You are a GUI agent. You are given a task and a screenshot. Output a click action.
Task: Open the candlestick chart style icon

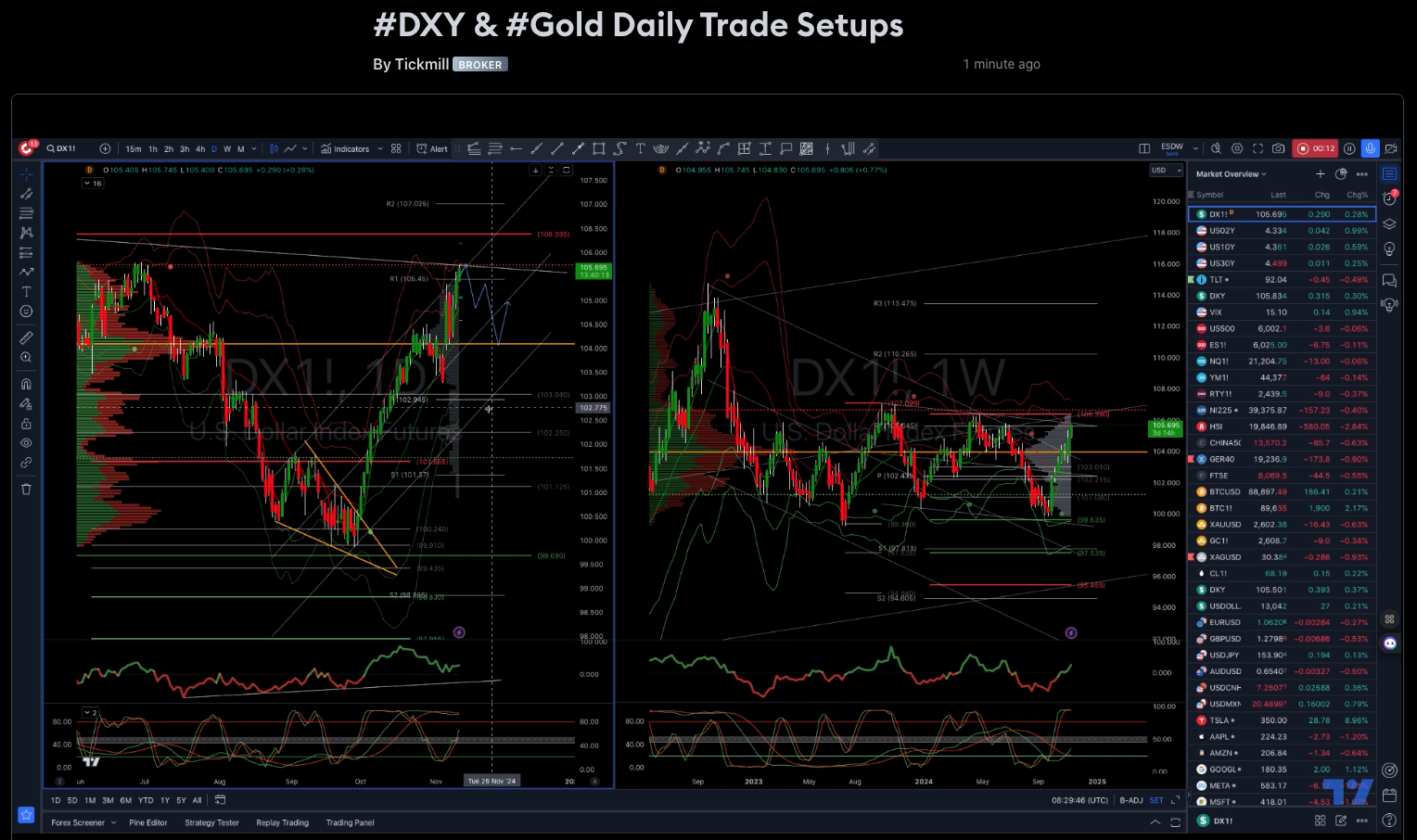[274, 148]
